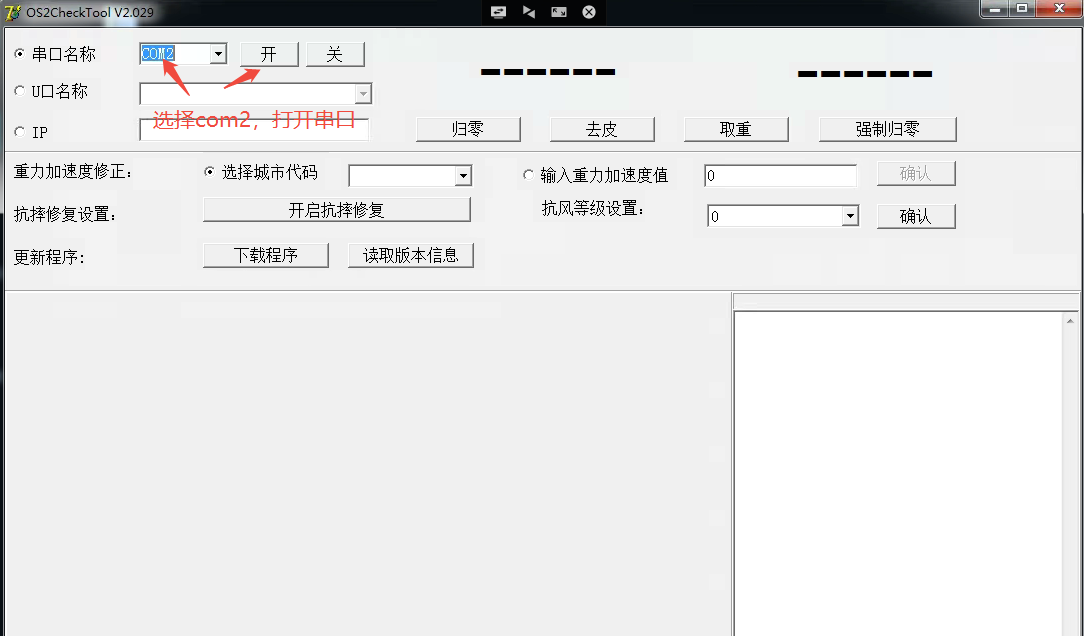Screen dimensions: 1084x636
Task: Open the 抗风等级设置 dropdown
Action: point(850,216)
